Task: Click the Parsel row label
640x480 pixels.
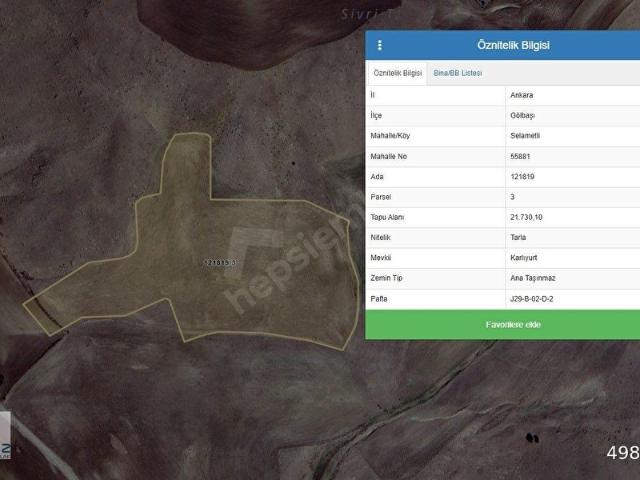Action: click(x=381, y=197)
